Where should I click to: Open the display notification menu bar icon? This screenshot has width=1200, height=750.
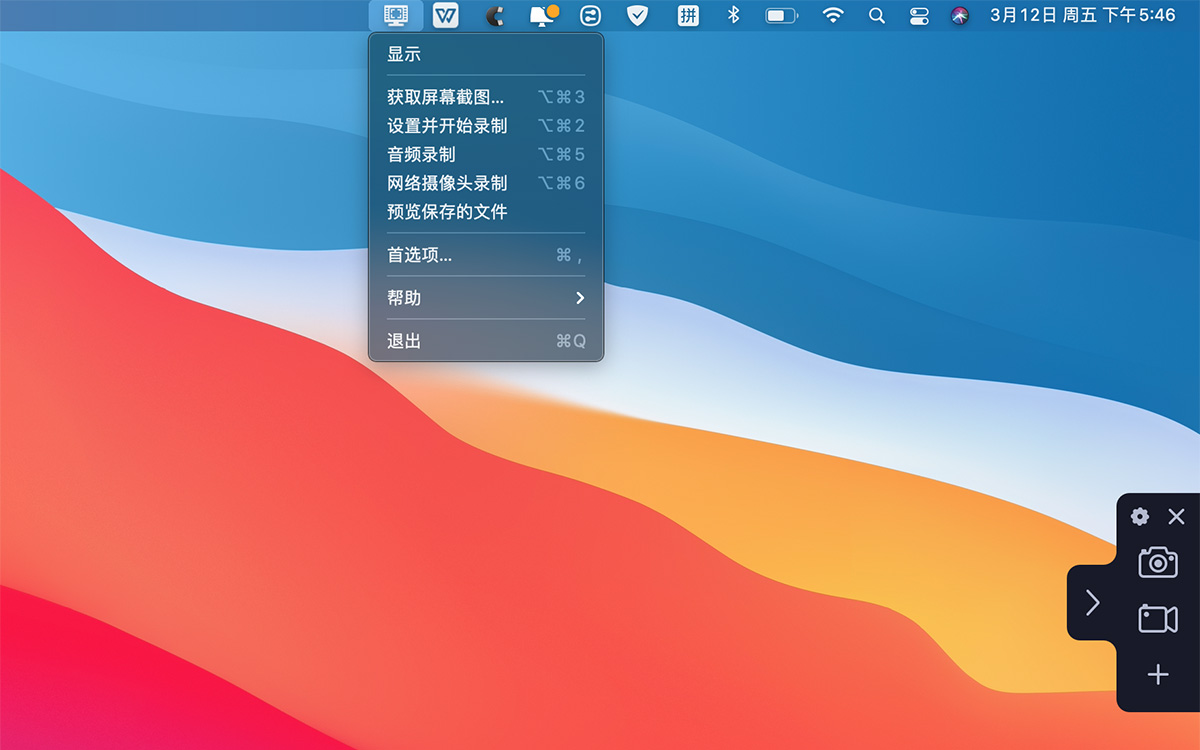click(x=543, y=15)
